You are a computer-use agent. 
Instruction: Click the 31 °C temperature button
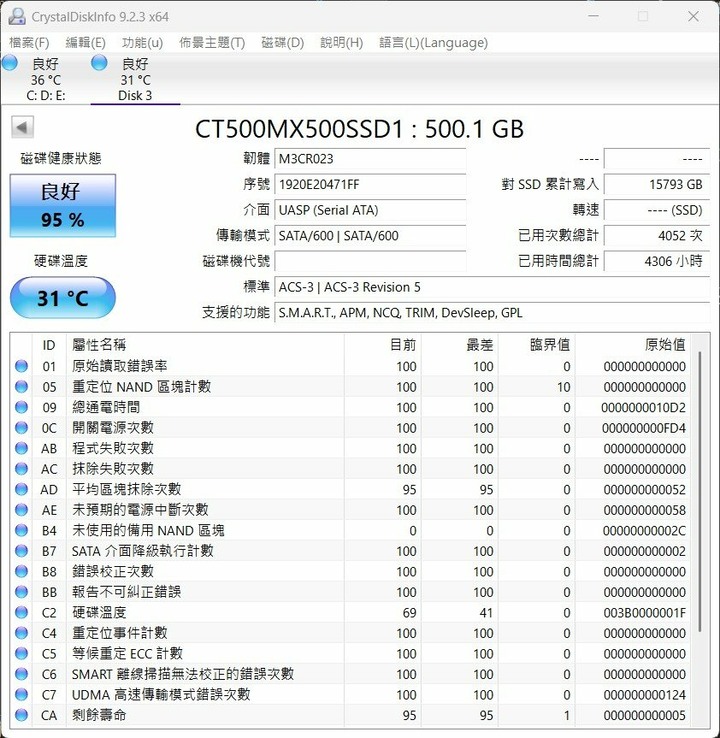[62, 298]
